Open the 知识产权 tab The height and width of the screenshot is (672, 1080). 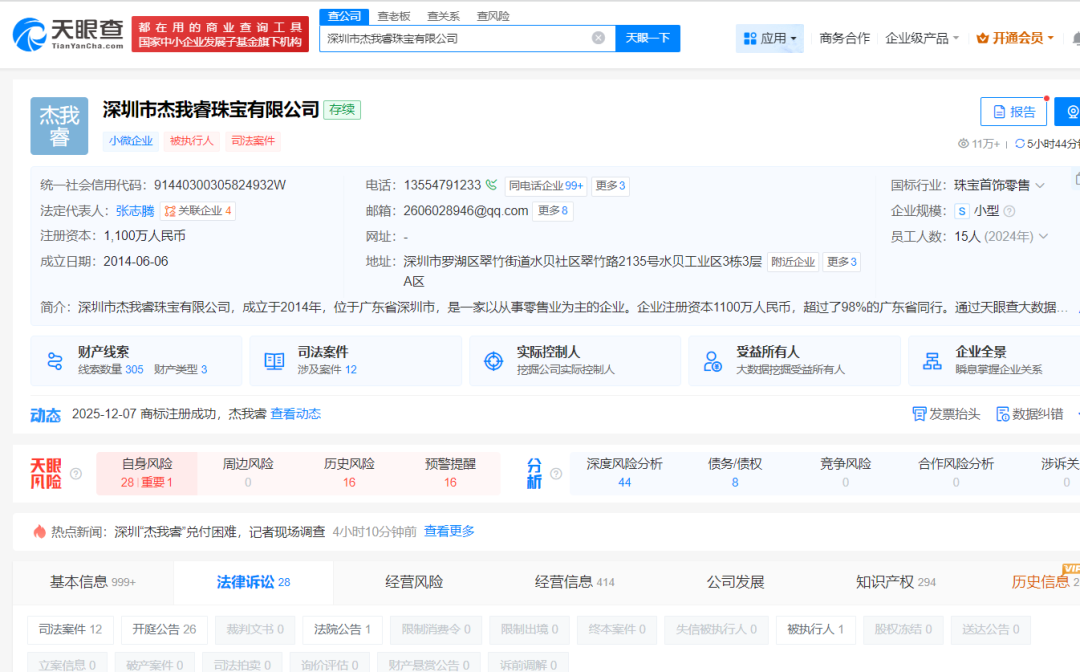885,582
